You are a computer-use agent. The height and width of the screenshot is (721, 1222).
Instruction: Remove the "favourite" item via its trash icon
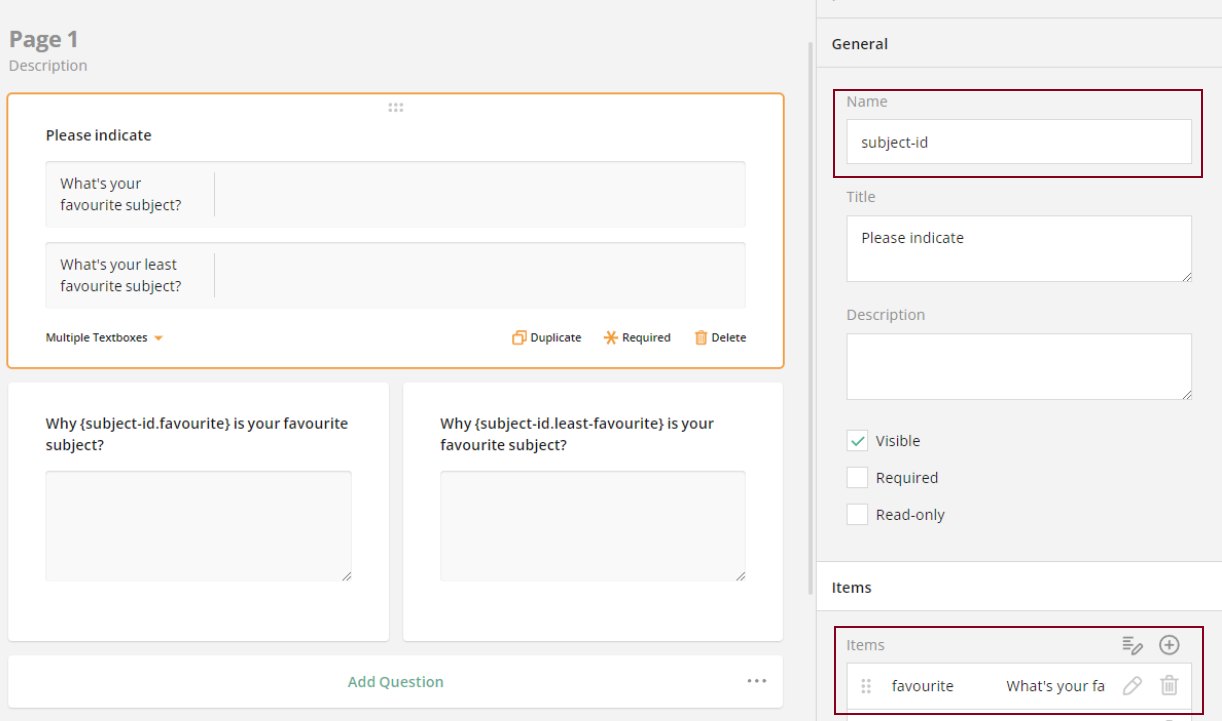[1168, 686]
